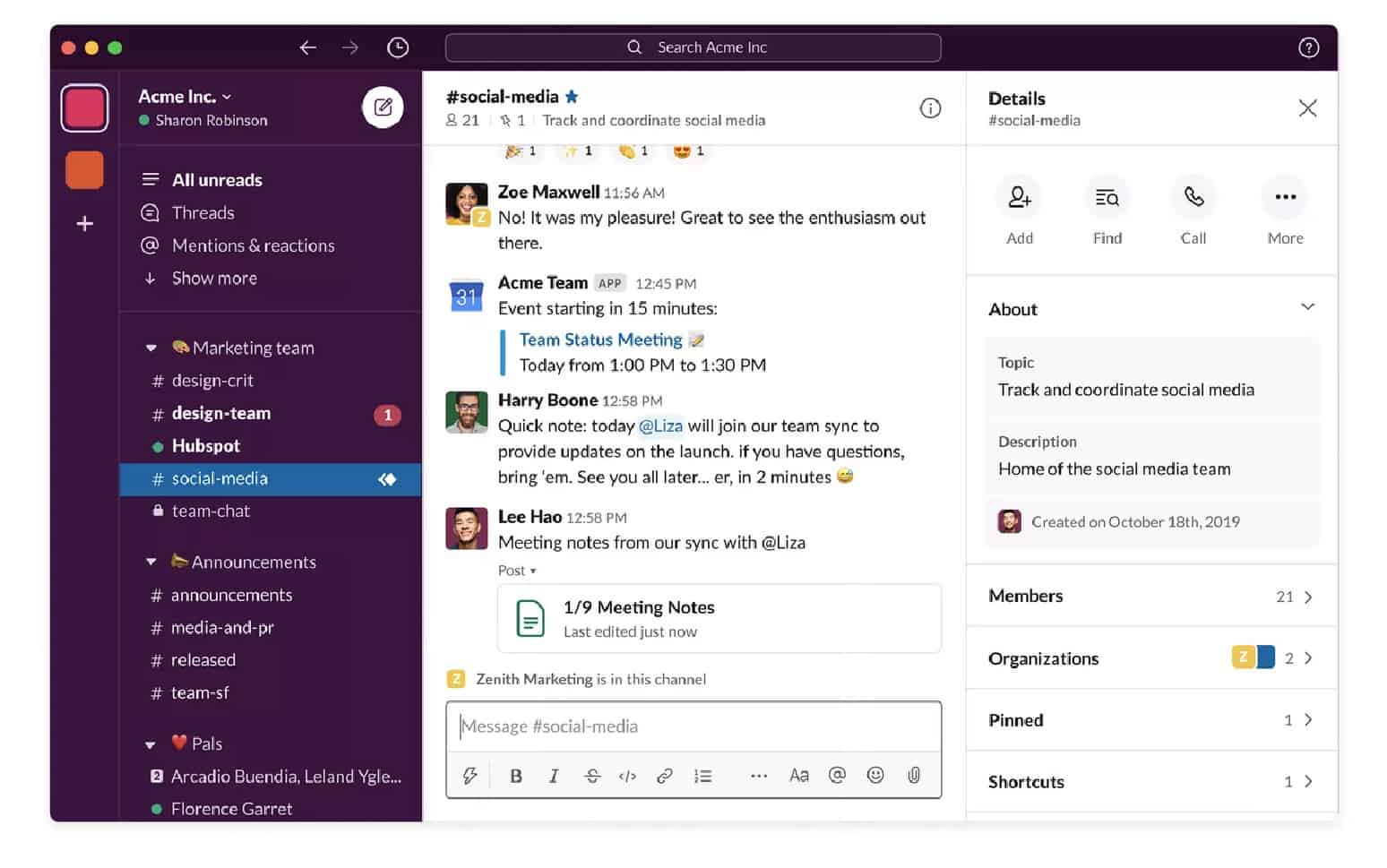Open the Threads view in sidebar

[x=202, y=213]
